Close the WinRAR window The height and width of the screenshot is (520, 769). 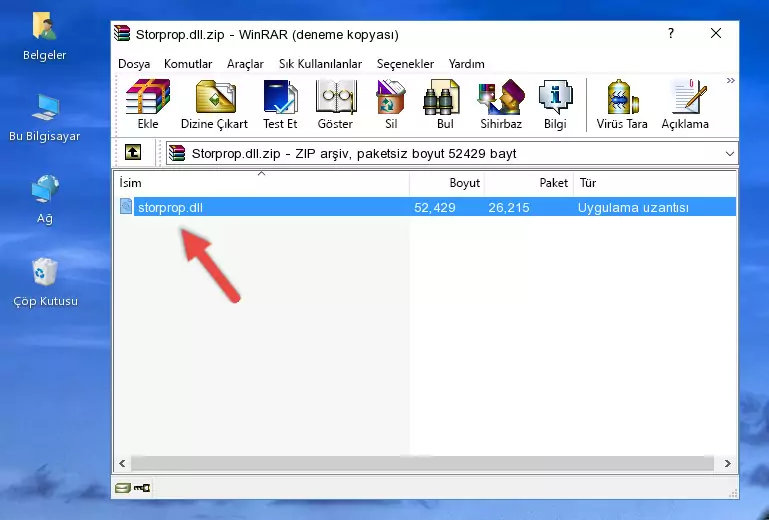click(716, 33)
